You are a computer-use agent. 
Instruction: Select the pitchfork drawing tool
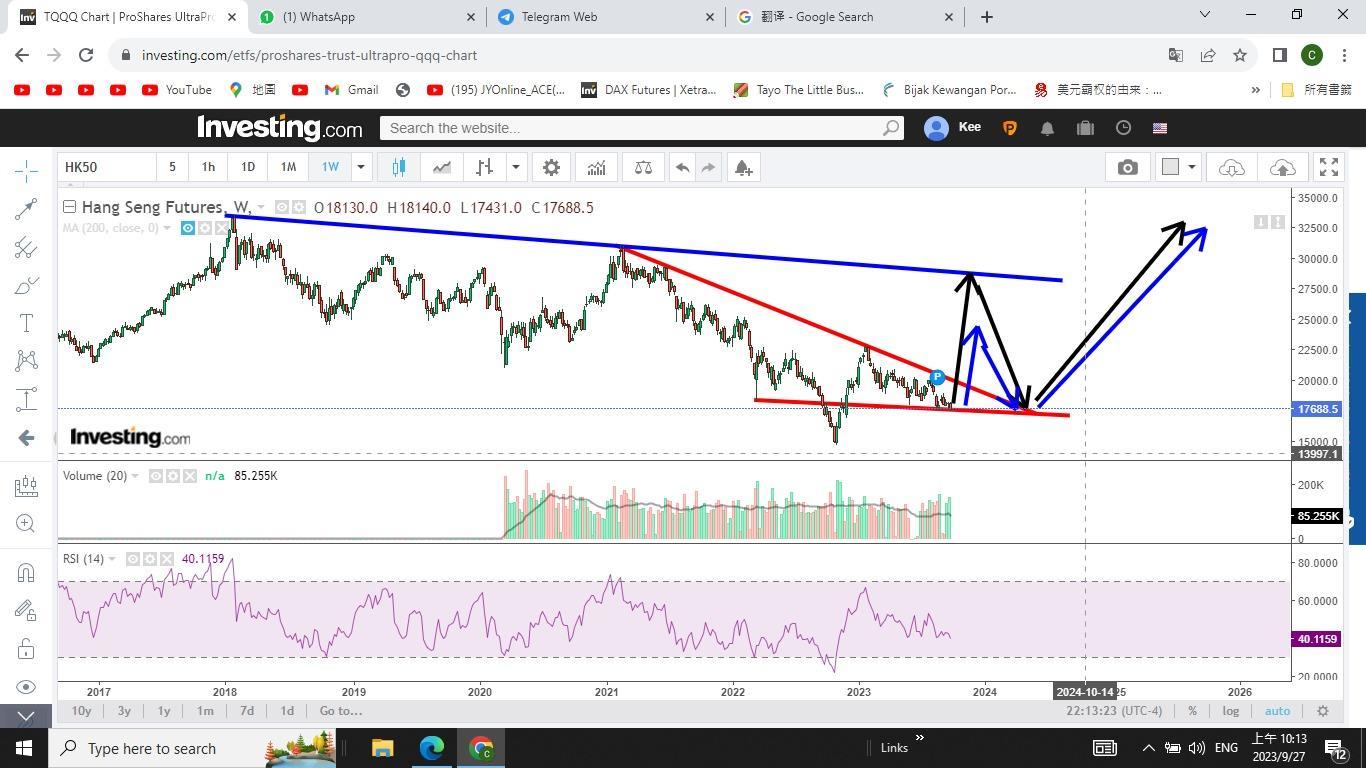coord(26,247)
